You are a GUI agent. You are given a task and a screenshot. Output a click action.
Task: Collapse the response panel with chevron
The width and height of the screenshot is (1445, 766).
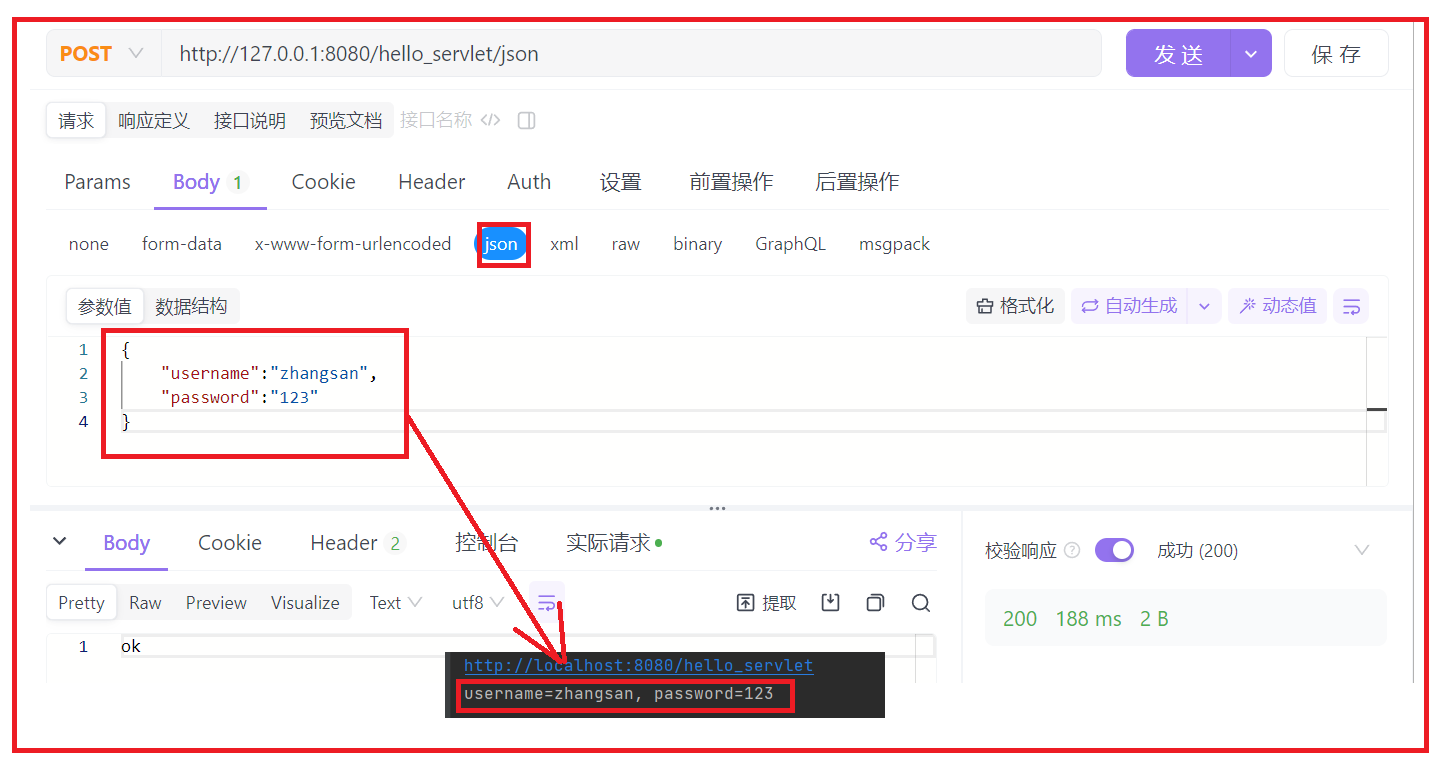tap(60, 541)
